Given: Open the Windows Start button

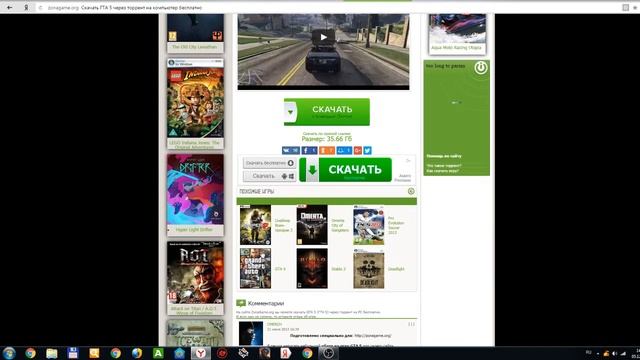Looking at the screenshot, I should coord(9,353).
